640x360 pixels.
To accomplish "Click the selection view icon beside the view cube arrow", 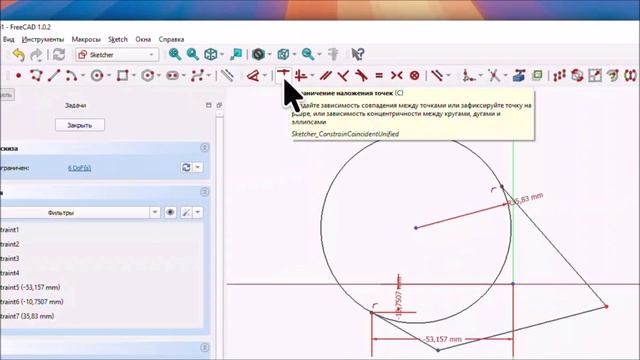I will click(x=236, y=54).
